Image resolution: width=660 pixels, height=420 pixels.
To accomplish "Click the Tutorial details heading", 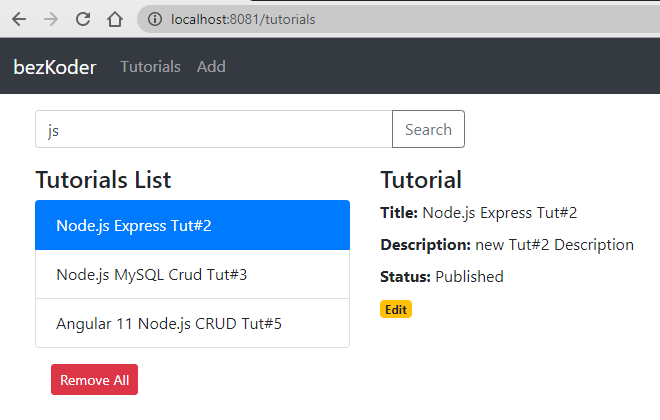I will 421,180.
